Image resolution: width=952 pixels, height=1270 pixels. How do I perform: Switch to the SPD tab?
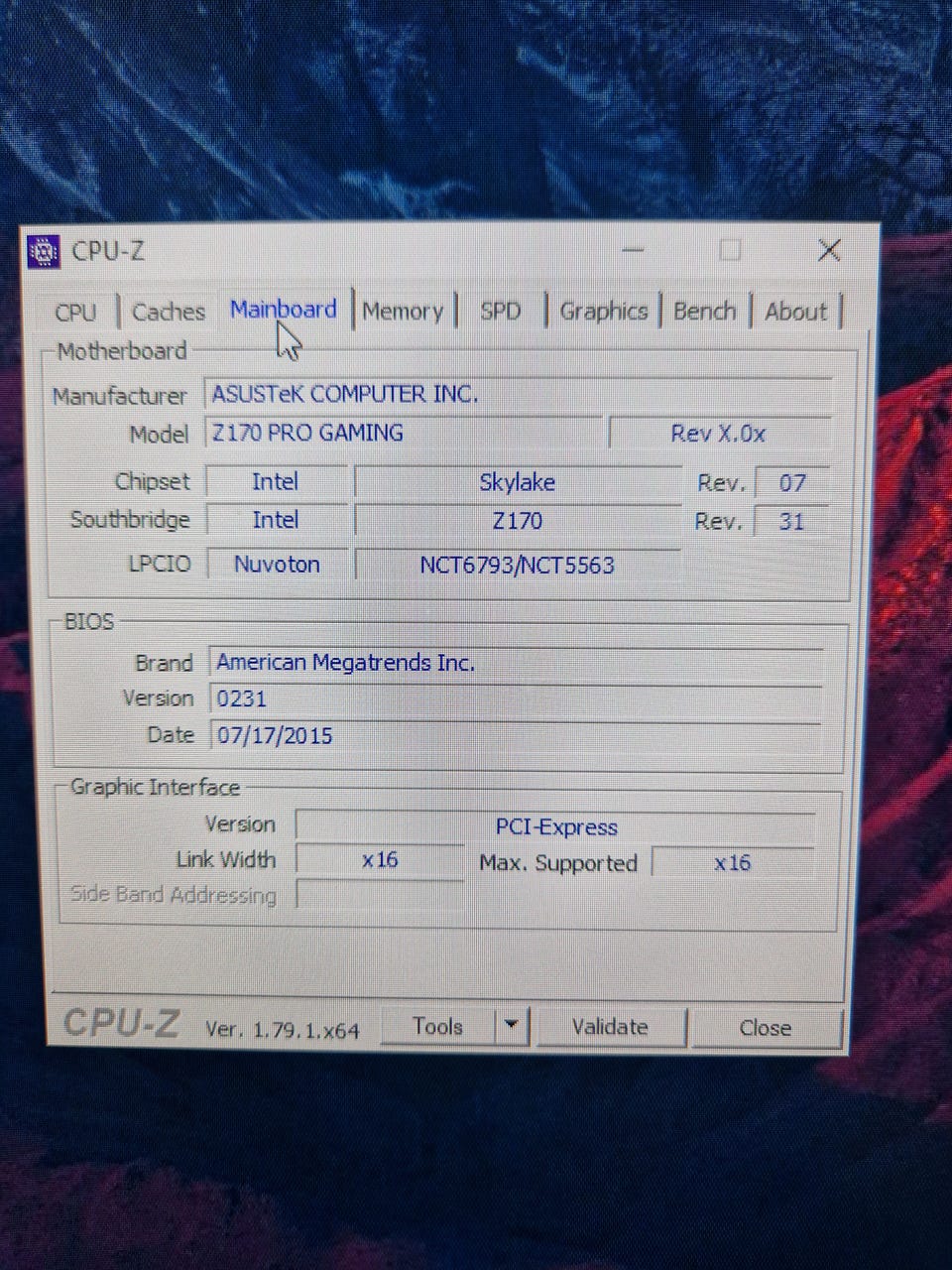pyautogui.click(x=501, y=312)
